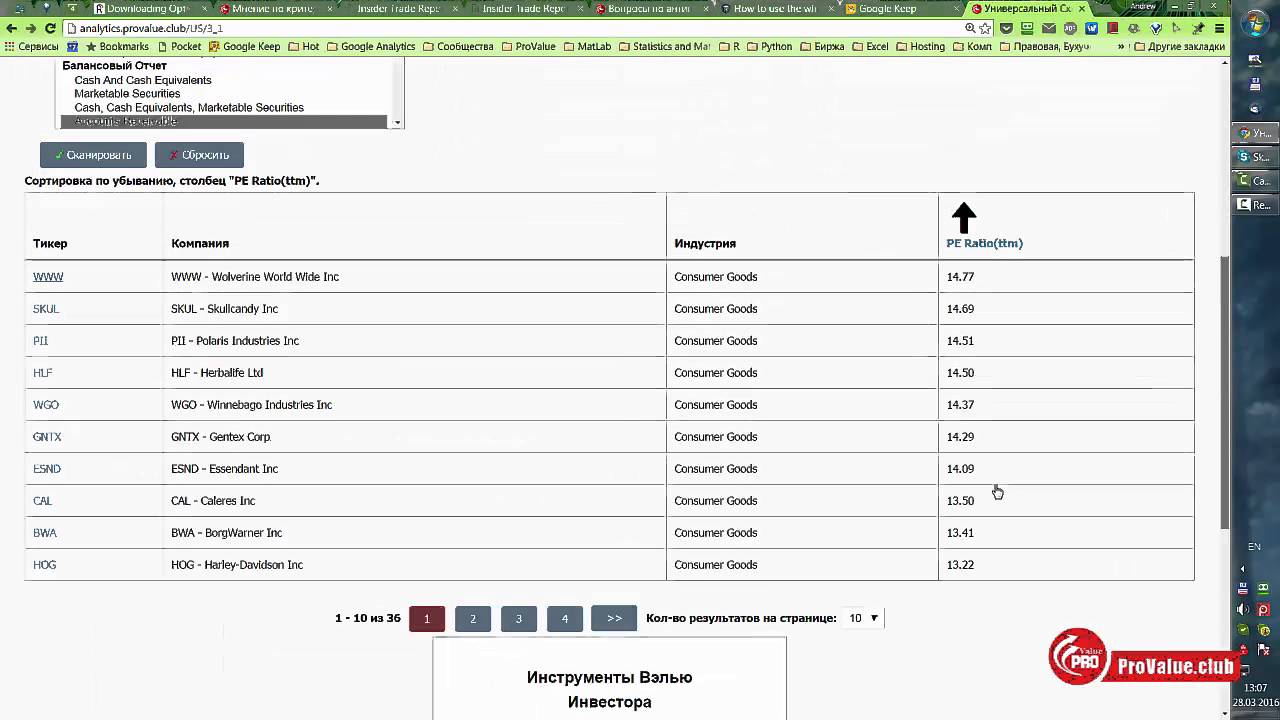
Task: Click the system clock 13:07
Action: point(1256,688)
